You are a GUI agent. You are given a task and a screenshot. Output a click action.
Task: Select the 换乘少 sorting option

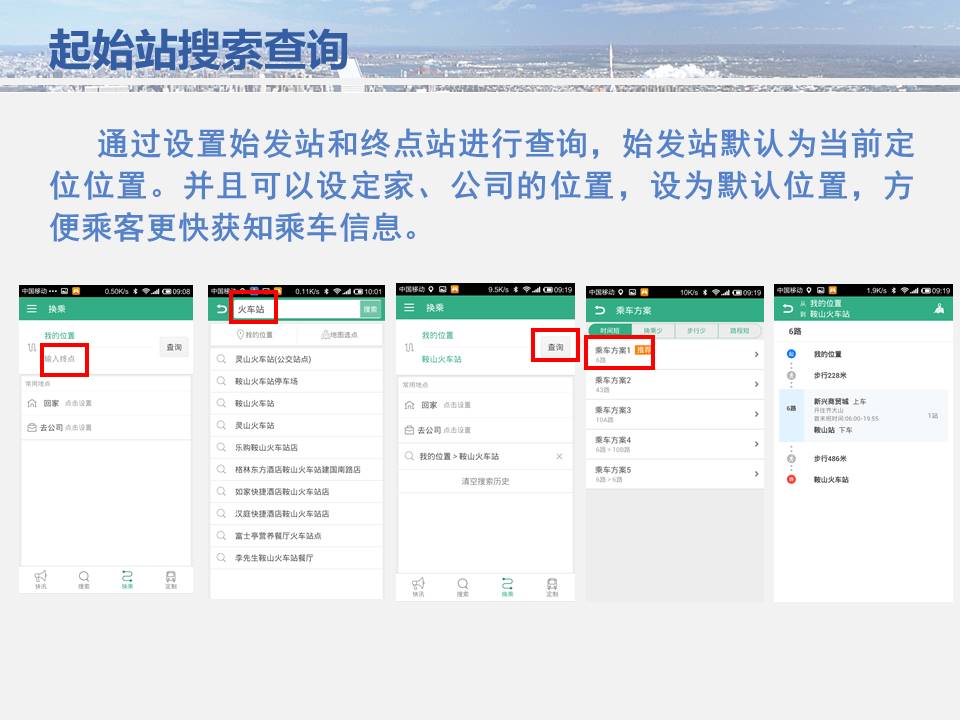pyautogui.click(x=653, y=330)
